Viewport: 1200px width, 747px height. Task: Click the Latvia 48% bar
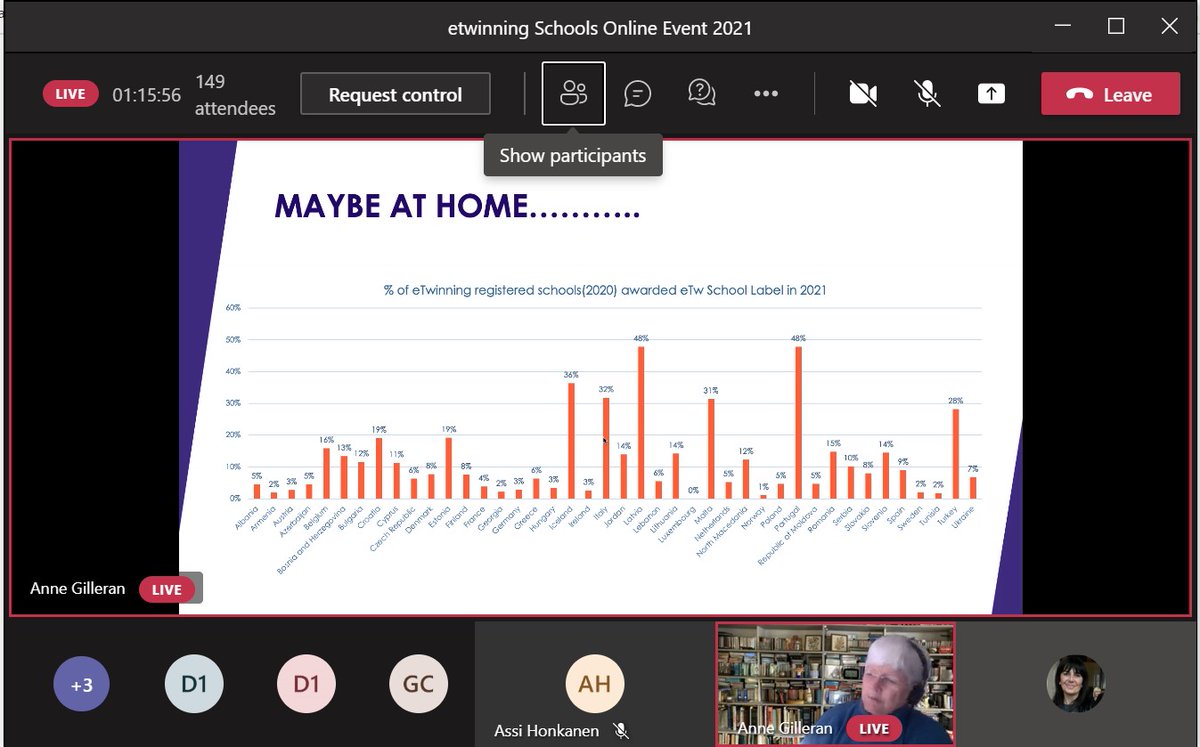640,422
